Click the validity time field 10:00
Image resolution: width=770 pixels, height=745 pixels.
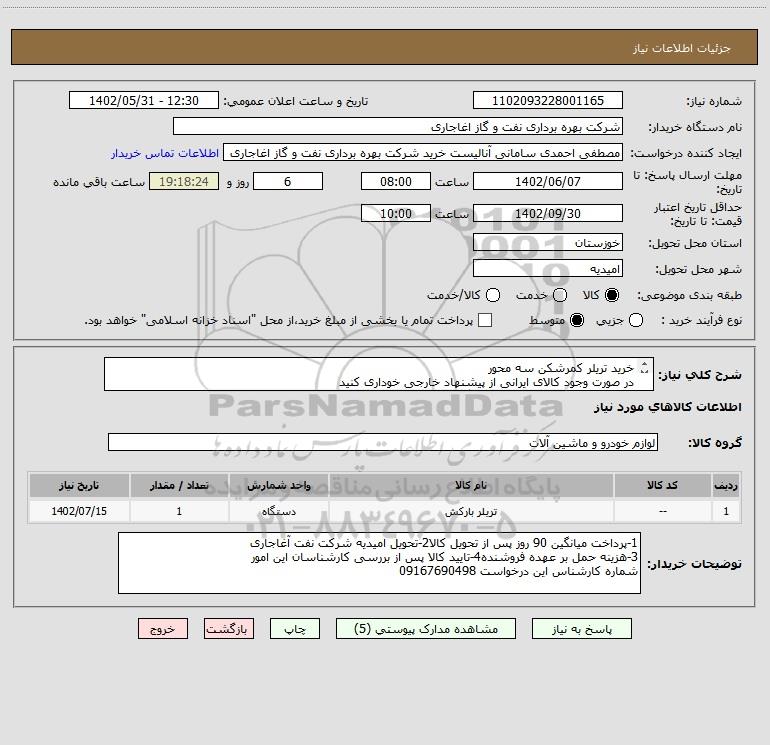[x=396, y=213]
